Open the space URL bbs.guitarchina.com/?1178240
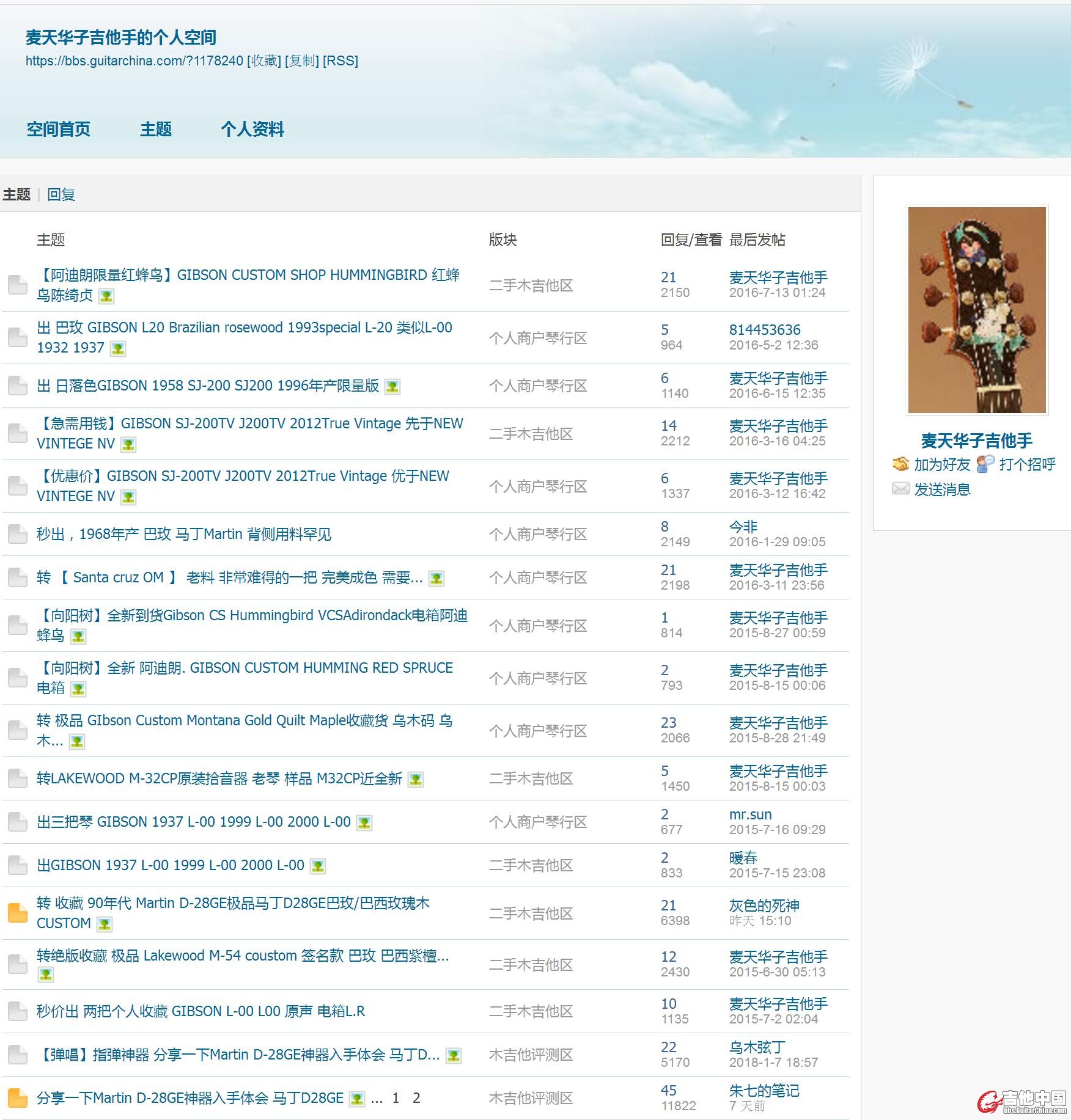Viewport: 1071px width, 1120px height. 134,60
